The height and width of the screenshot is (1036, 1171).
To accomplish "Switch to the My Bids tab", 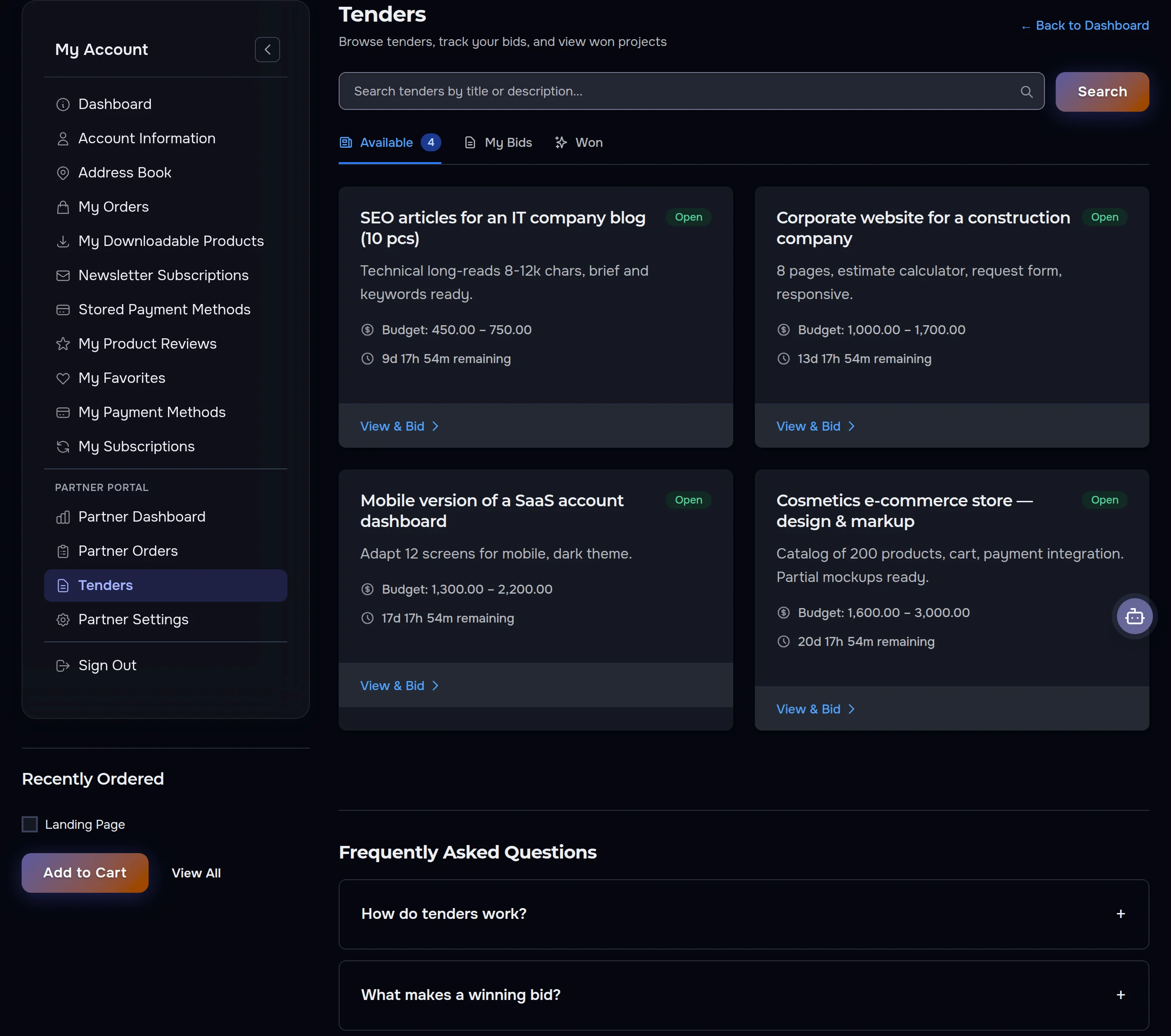I will [498, 143].
